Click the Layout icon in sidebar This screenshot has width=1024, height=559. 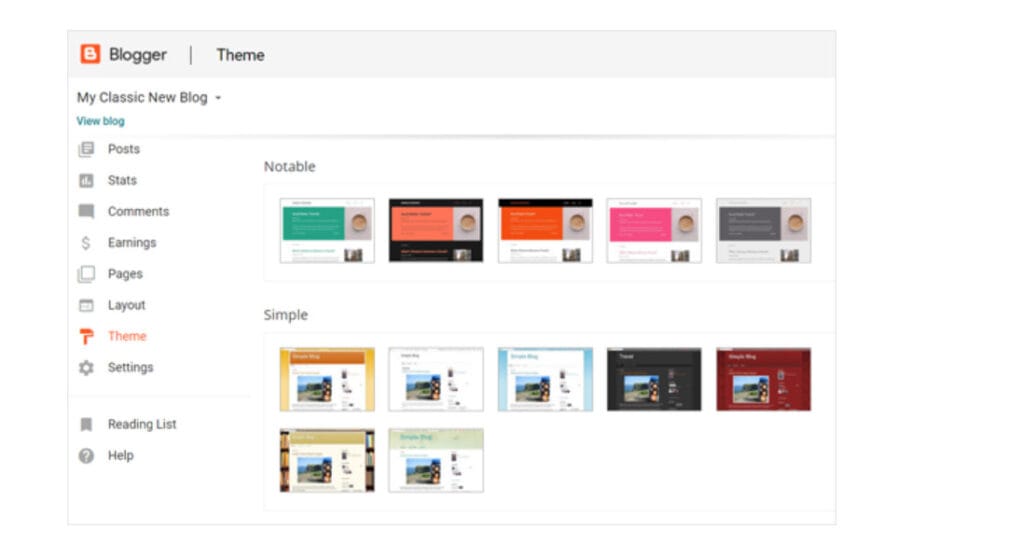tap(86, 305)
